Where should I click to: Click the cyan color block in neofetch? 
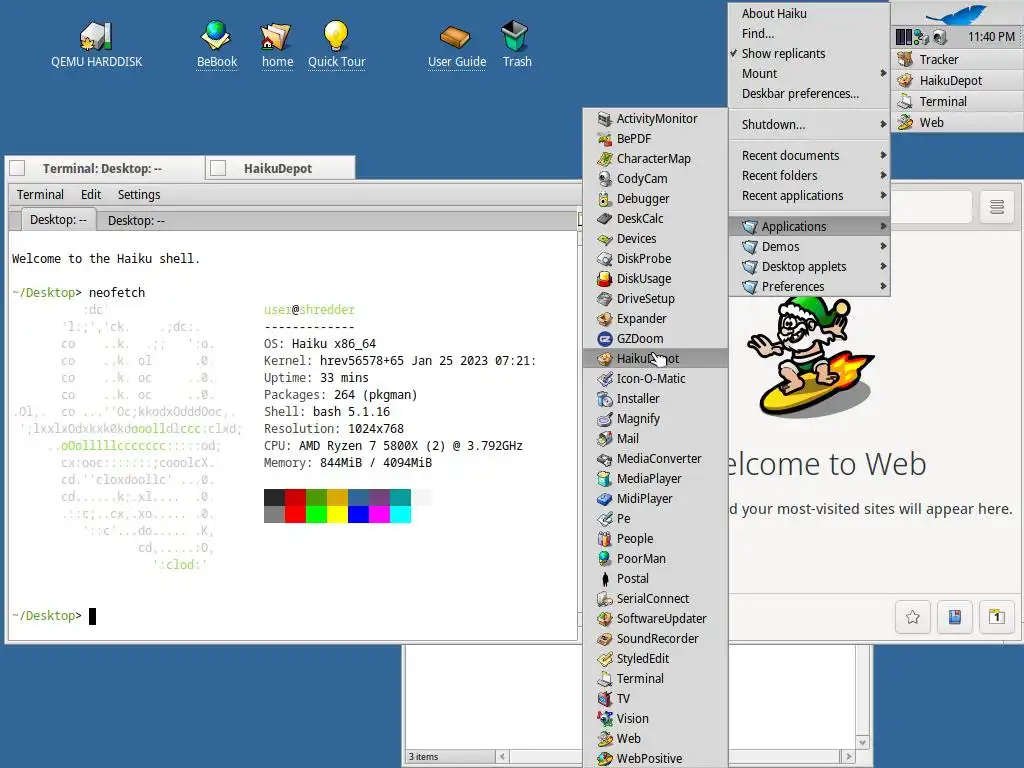400,515
